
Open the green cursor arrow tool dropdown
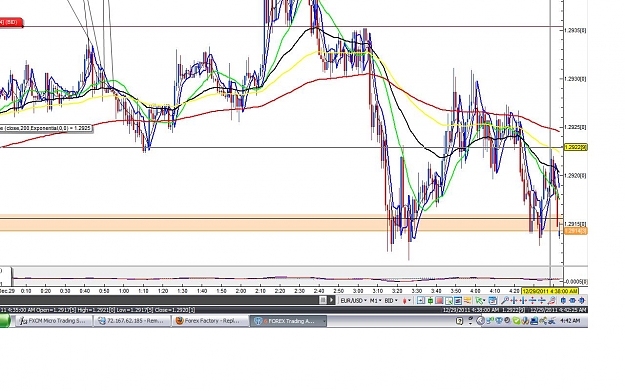click(x=480, y=301)
